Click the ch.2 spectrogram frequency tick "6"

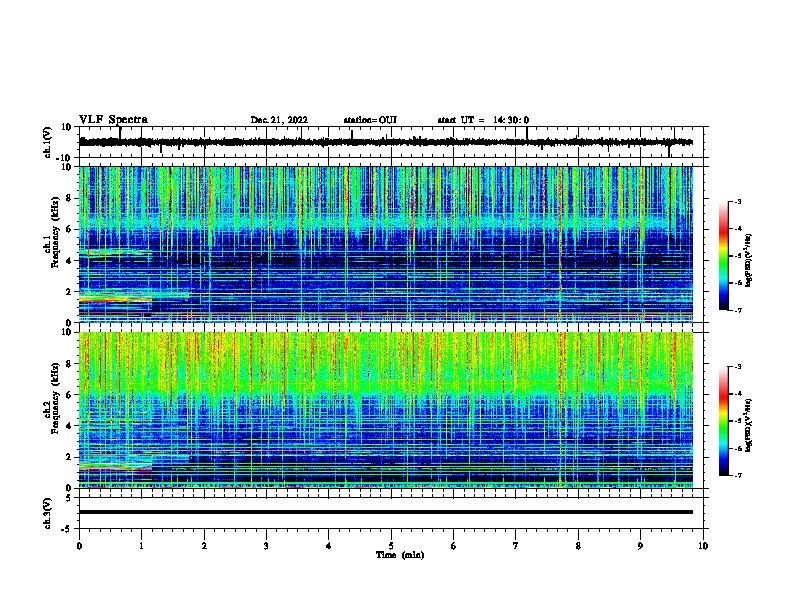[69, 395]
